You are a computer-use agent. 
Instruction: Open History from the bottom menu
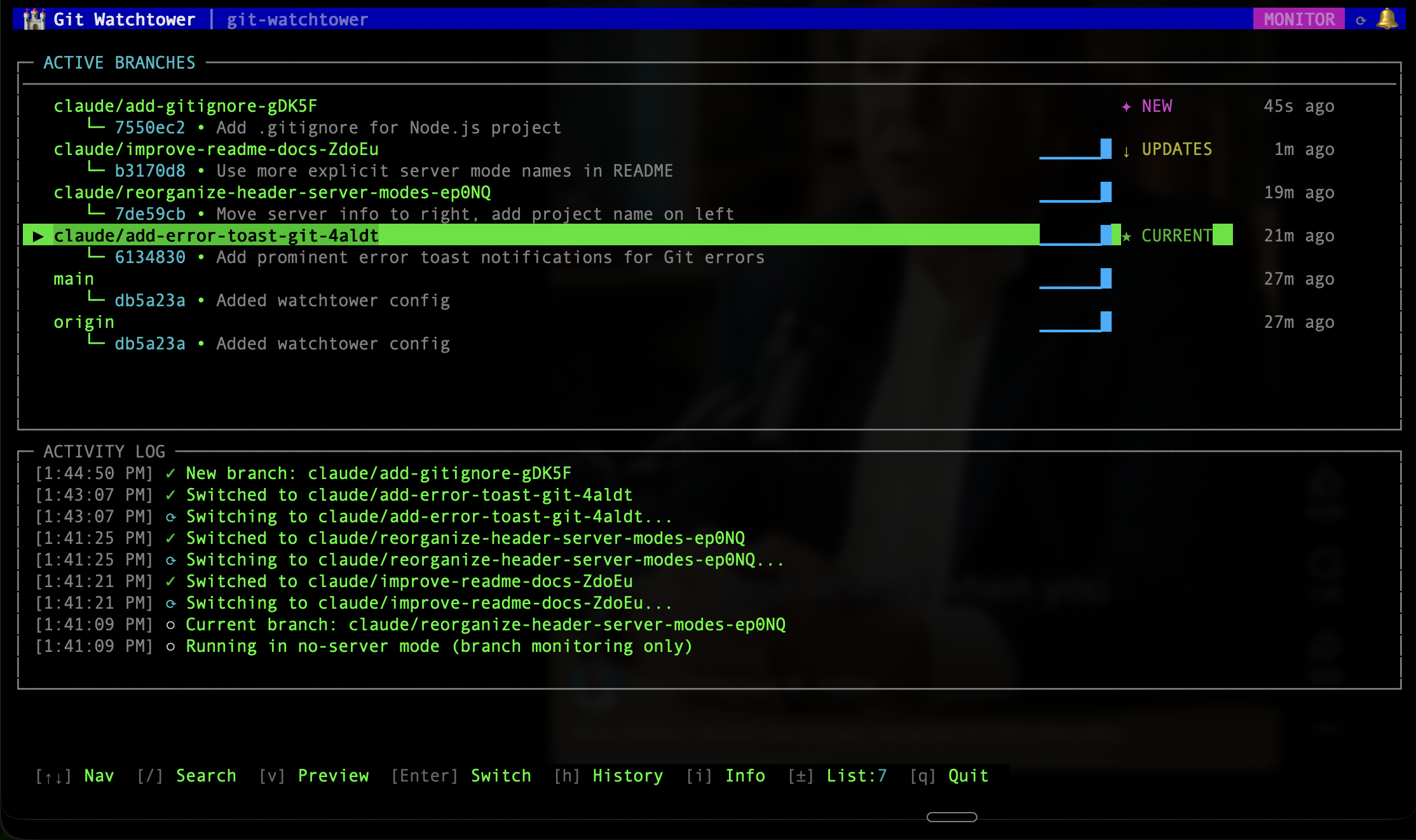[627, 775]
